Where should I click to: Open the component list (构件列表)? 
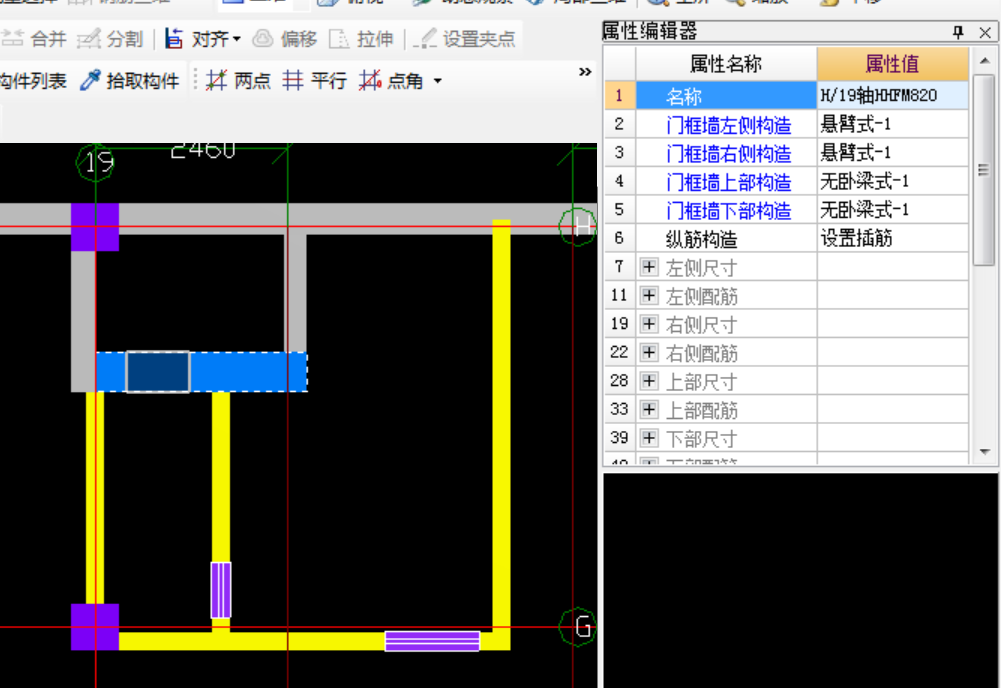[33, 81]
